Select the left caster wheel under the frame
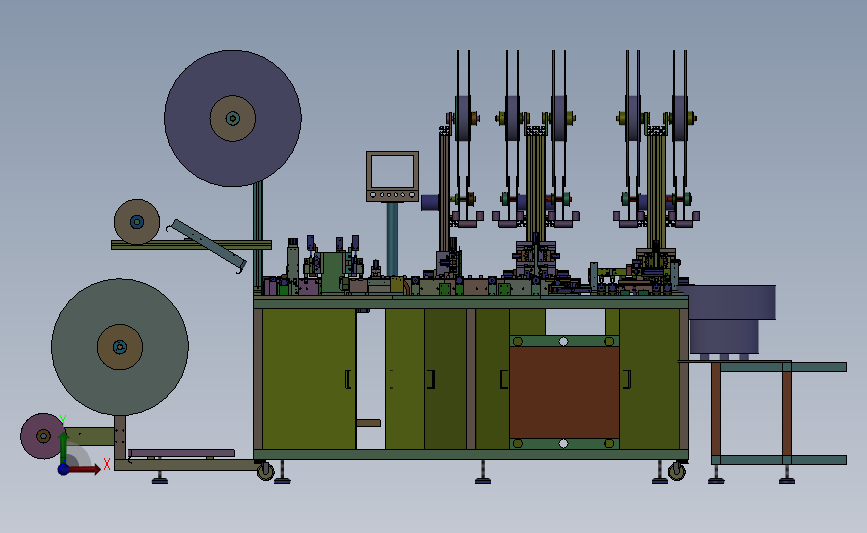The height and width of the screenshot is (533, 867). pyautogui.click(x=266, y=471)
